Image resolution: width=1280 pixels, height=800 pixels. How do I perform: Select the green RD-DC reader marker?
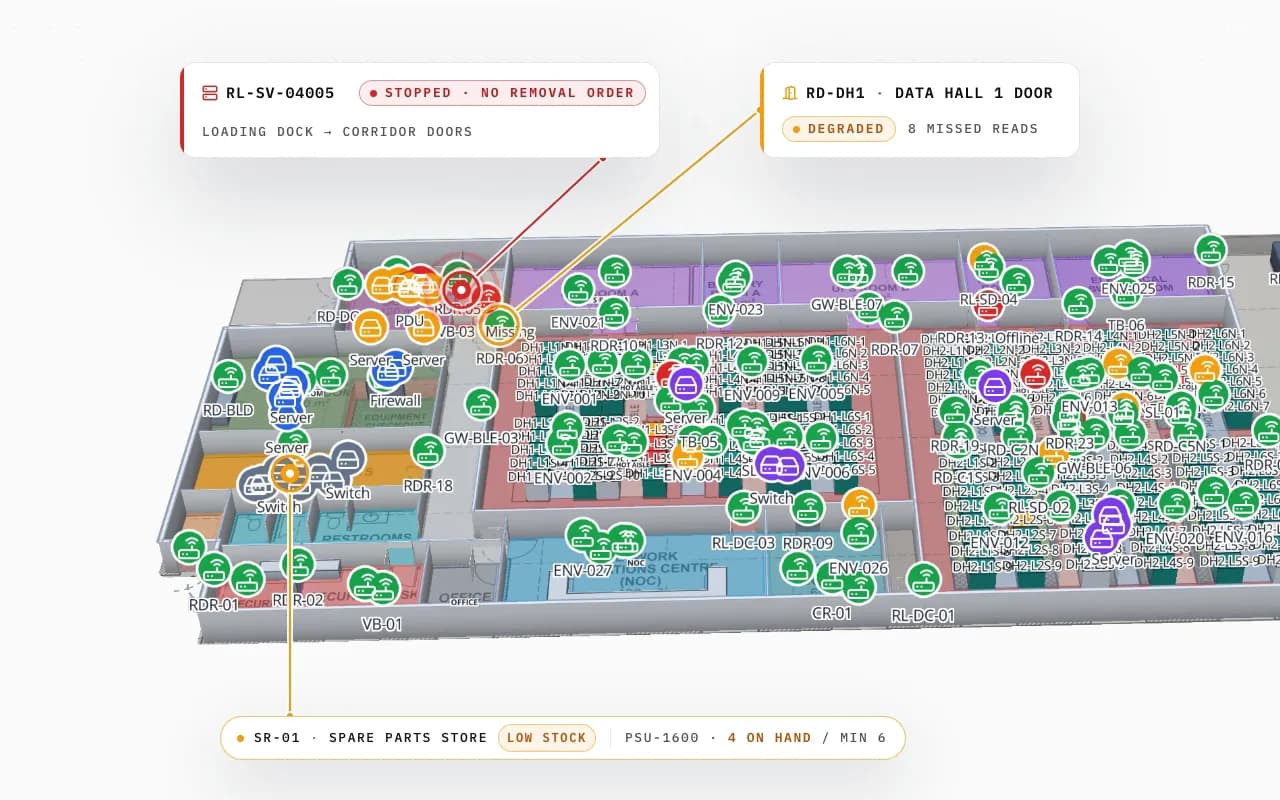click(347, 284)
